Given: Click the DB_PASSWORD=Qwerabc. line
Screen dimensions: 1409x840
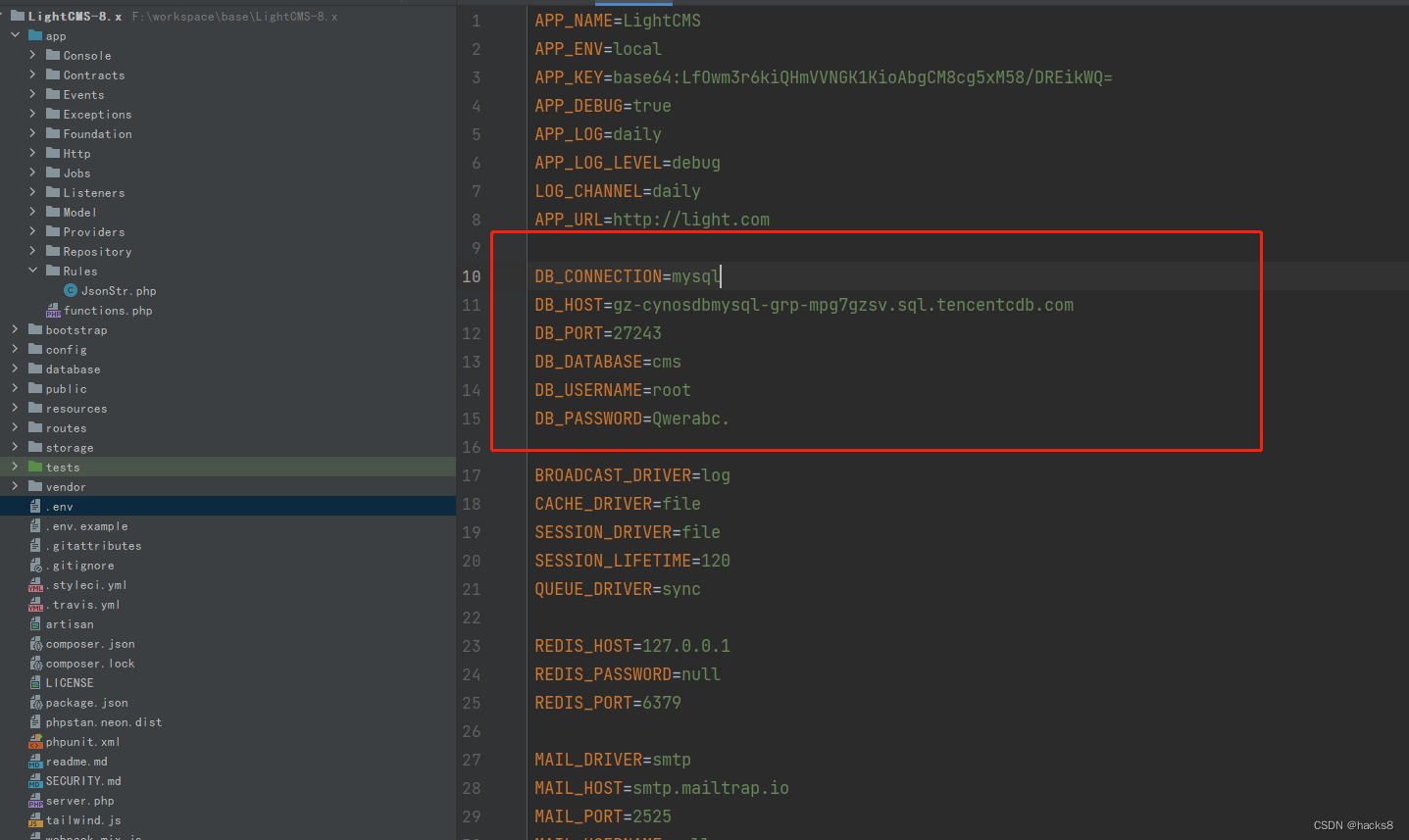Looking at the screenshot, I should pyautogui.click(x=632, y=419).
